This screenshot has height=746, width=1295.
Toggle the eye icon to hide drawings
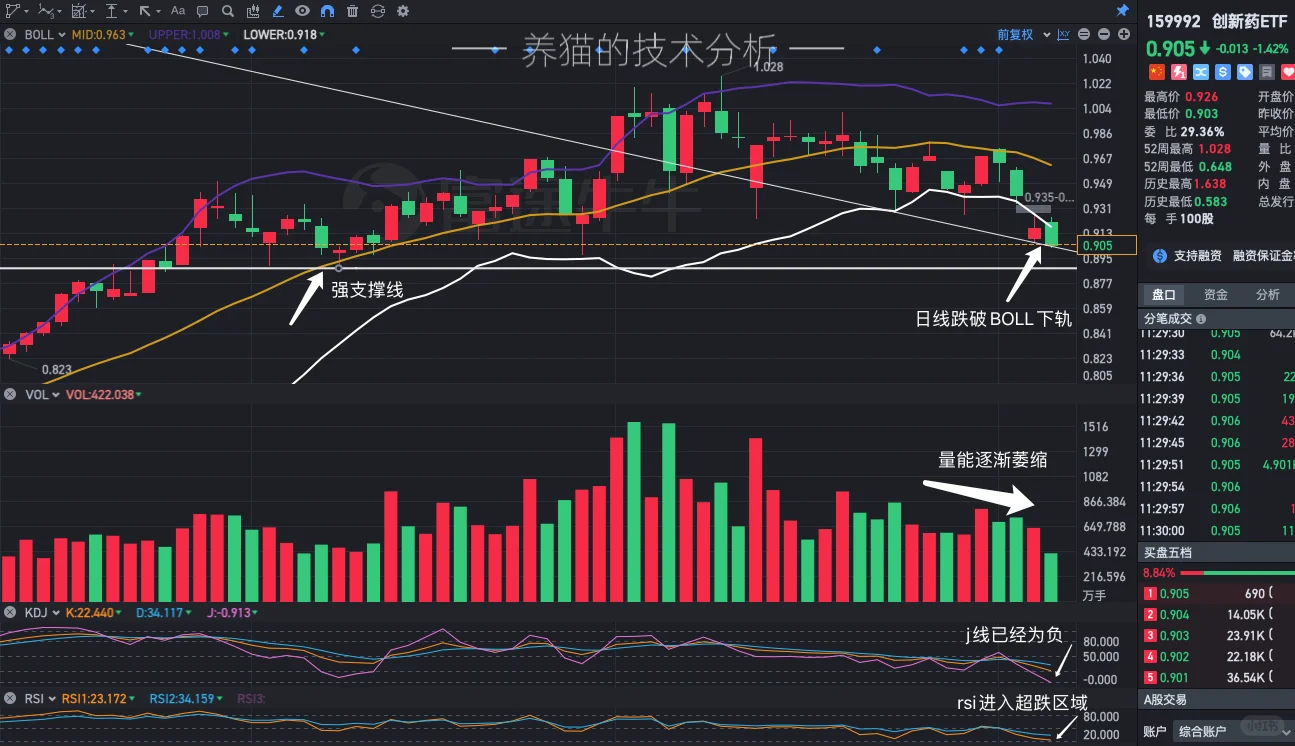point(302,11)
